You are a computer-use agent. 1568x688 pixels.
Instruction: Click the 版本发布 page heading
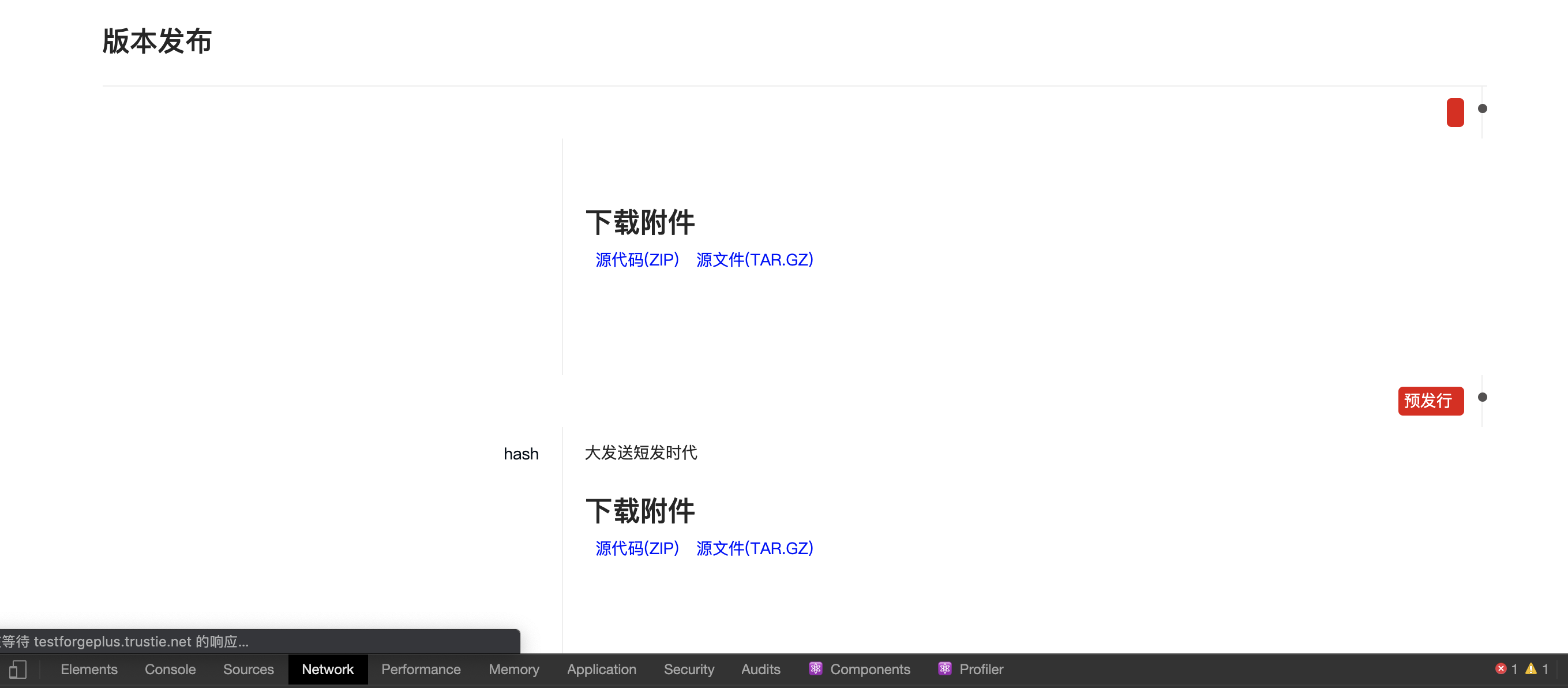click(156, 42)
